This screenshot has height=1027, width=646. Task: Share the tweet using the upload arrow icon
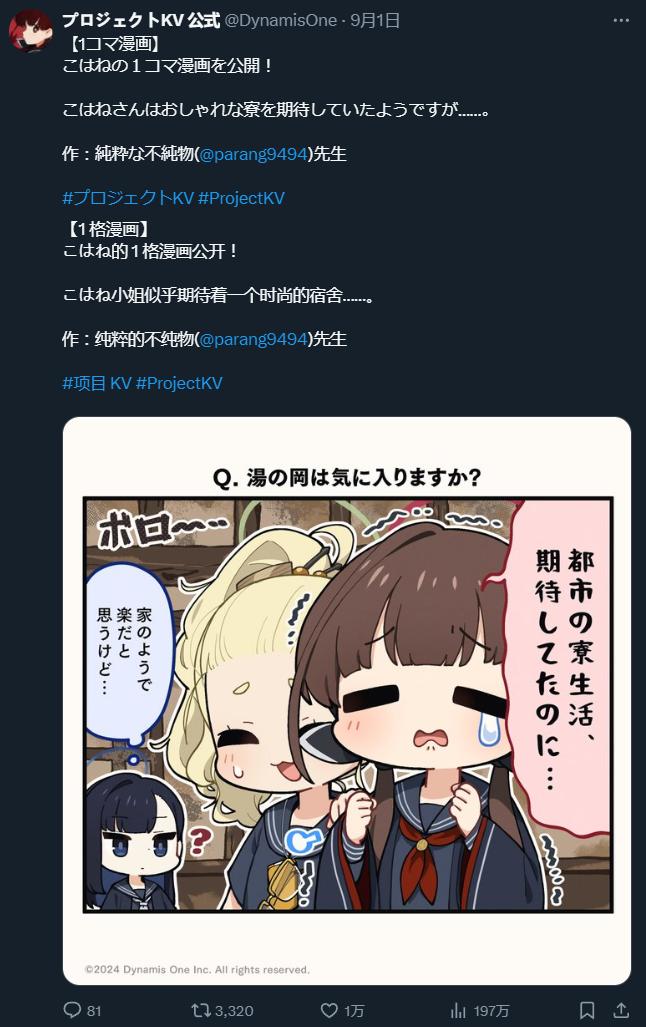(621, 1009)
